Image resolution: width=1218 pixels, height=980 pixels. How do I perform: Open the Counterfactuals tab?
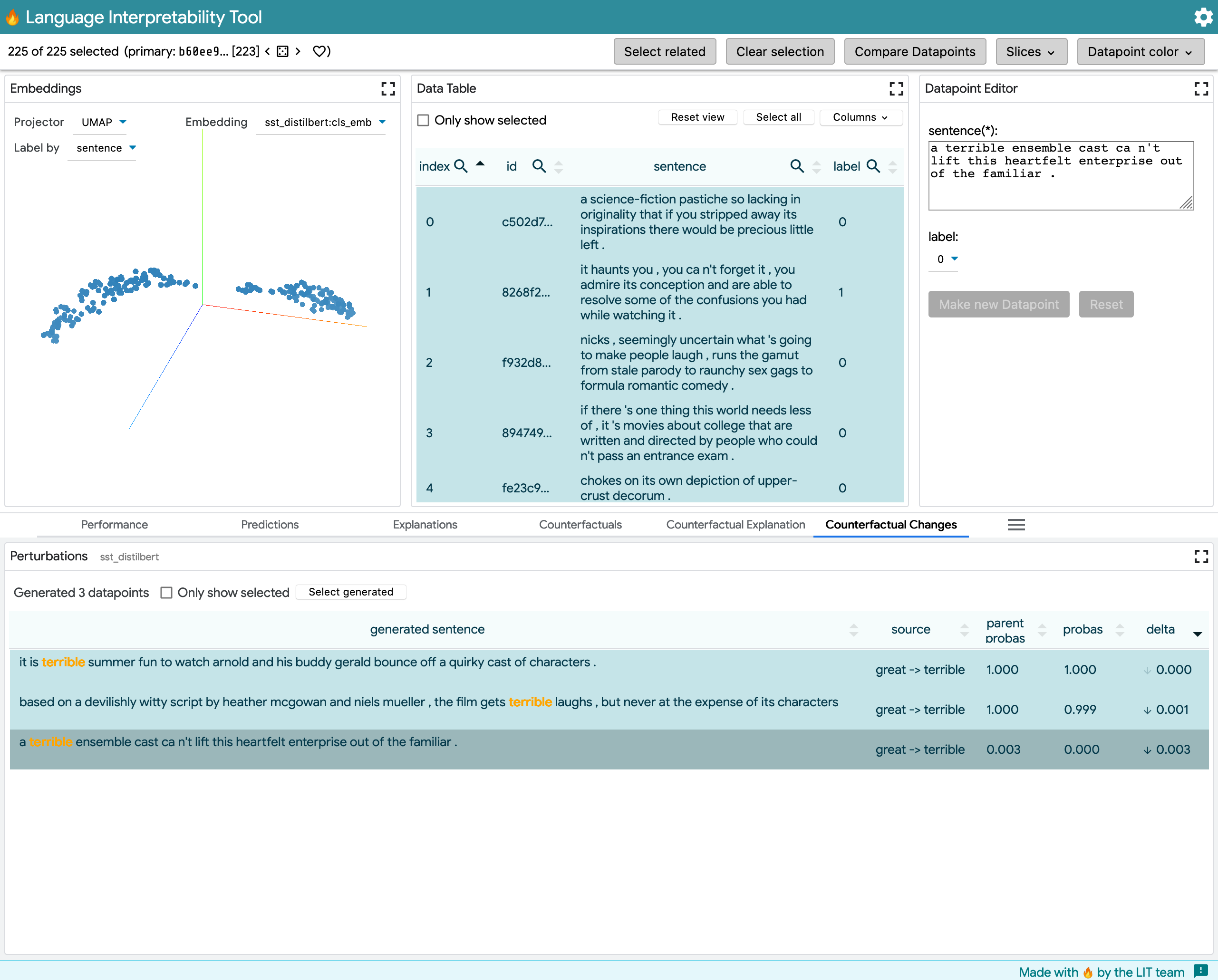coord(580,525)
